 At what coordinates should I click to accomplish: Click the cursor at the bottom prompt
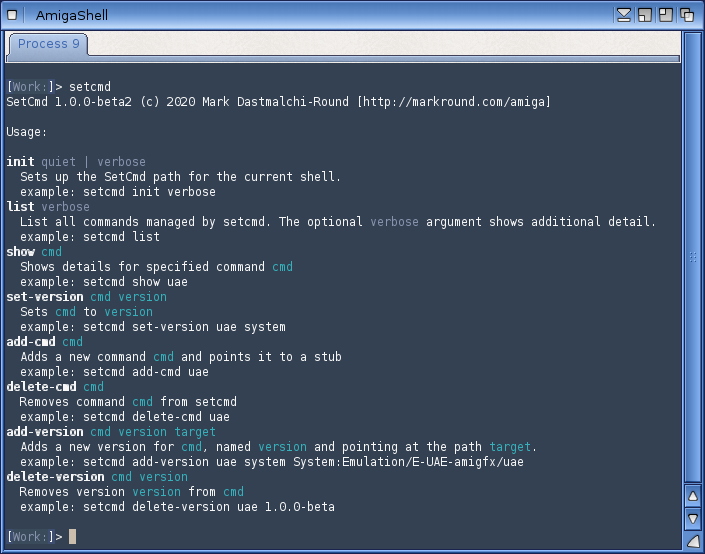coord(72,537)
